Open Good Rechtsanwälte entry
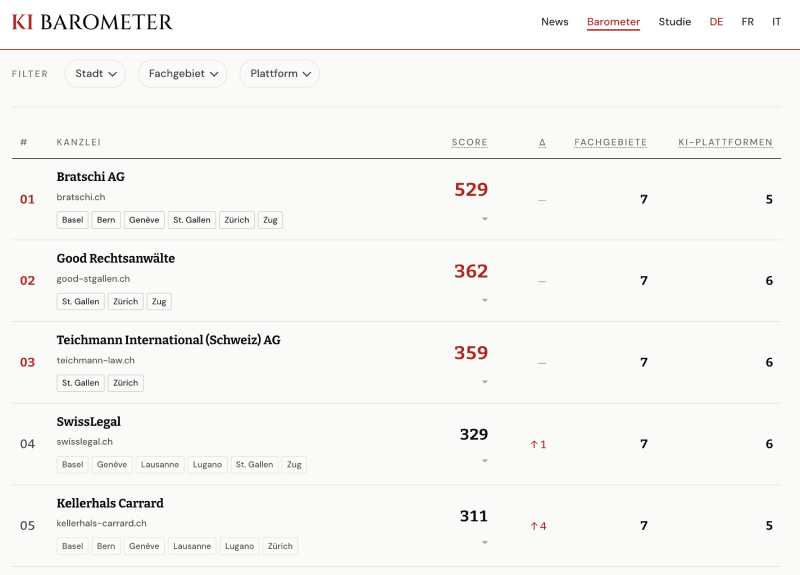Screen dimensions: 800x575 coord(116,259)
